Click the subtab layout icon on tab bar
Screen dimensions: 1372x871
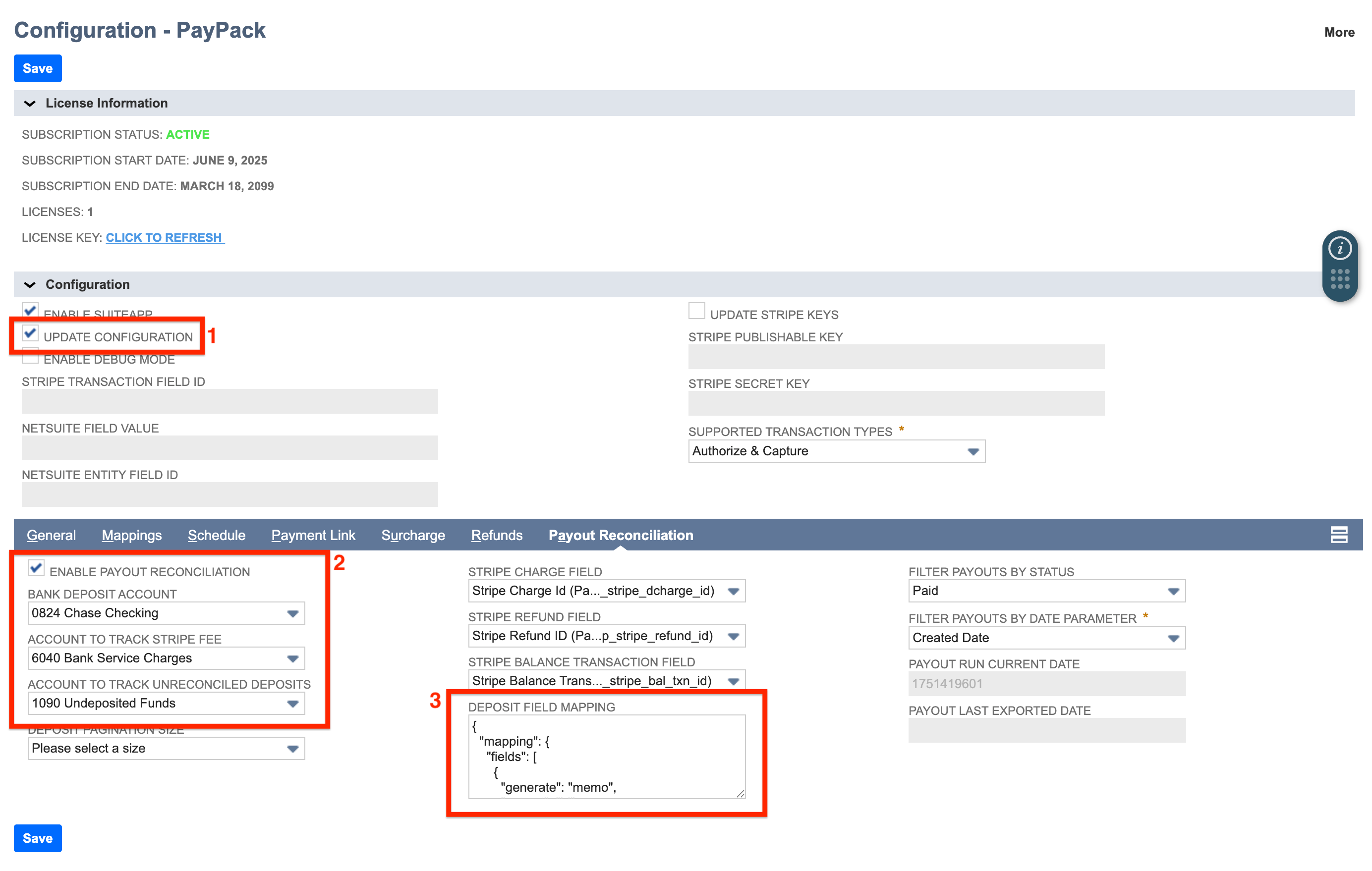pyautogui.click(x=1338, y=535)
